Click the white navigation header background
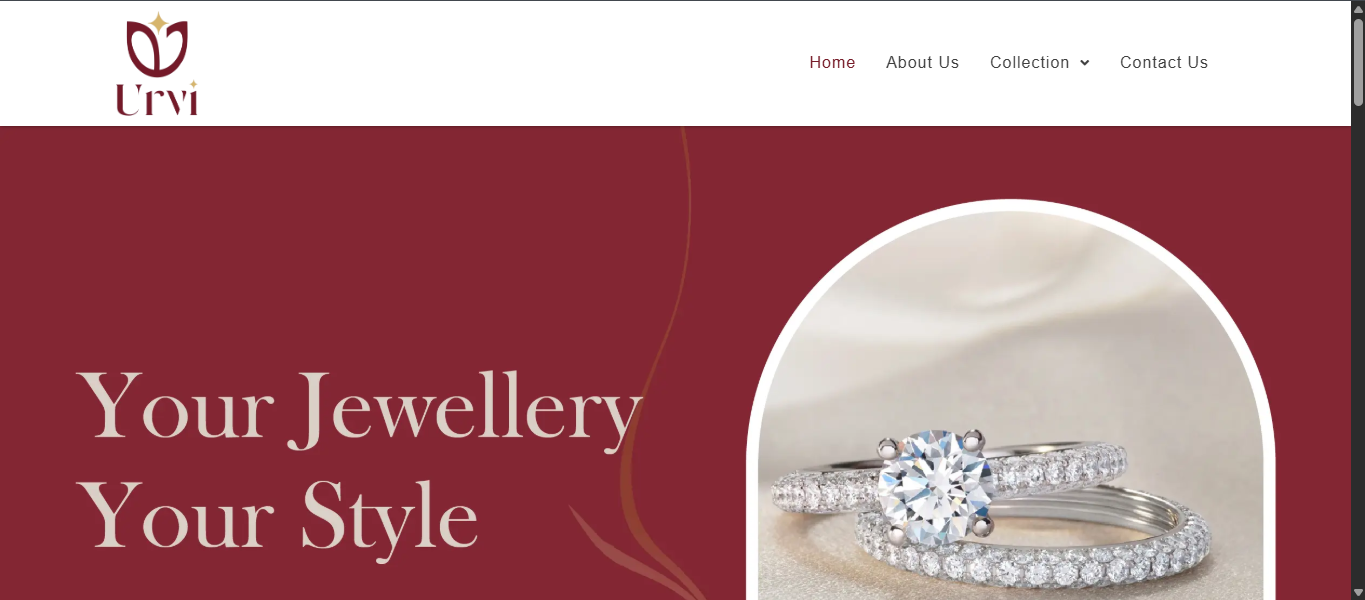Image resolution: width=1365 pixels, height=600 pixels. point(500,62)
